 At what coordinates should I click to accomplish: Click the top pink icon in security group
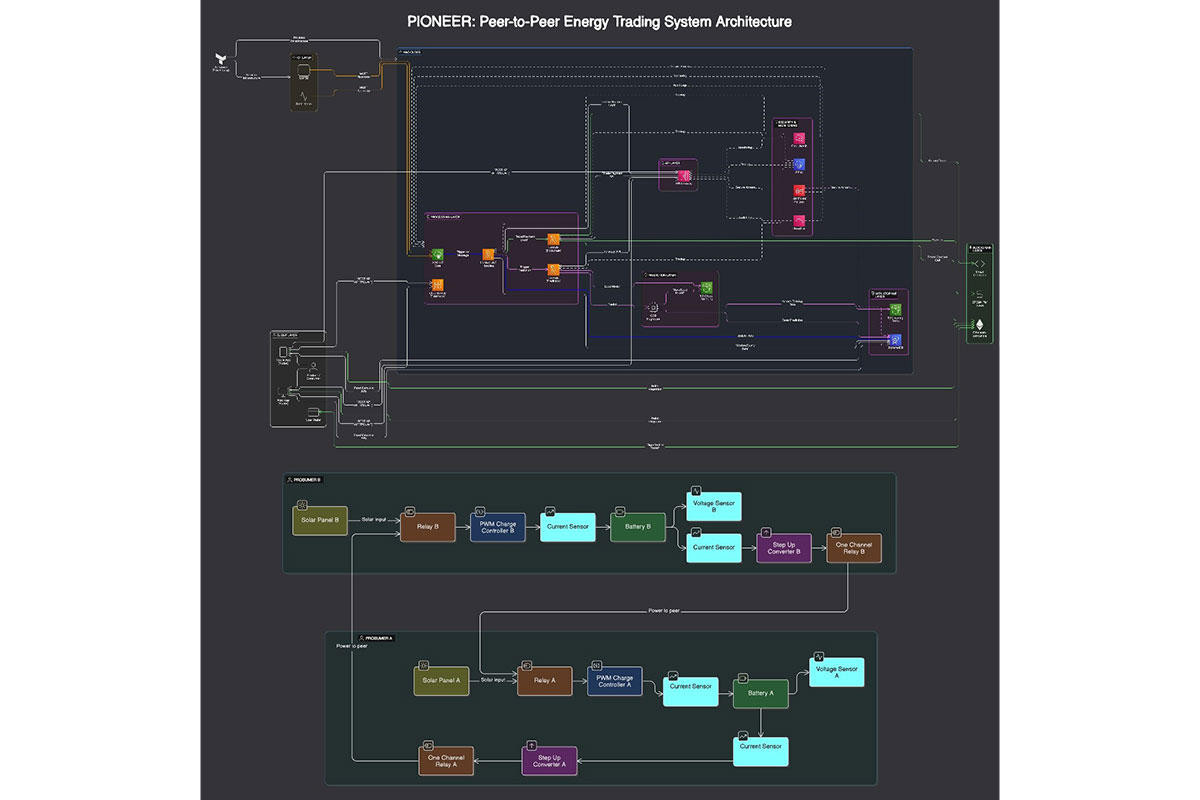coord(799,137)
